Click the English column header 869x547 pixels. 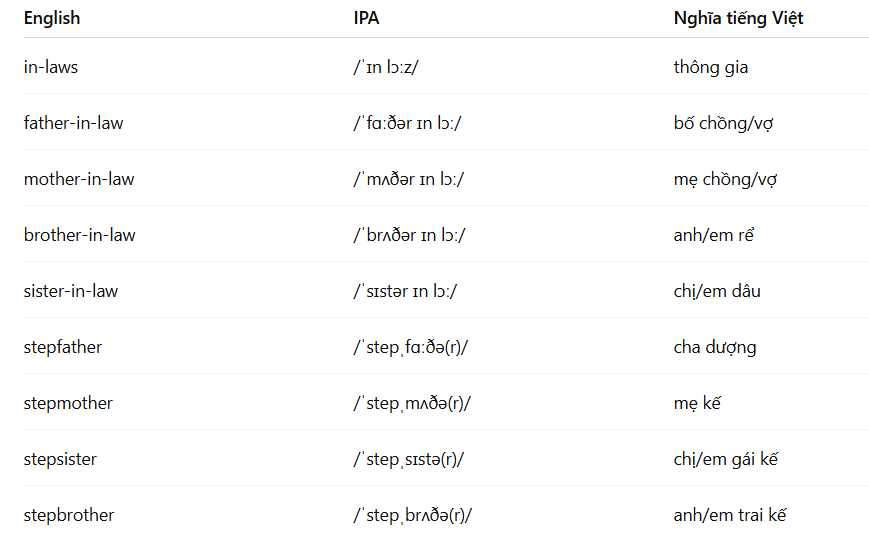pos(52,18)
